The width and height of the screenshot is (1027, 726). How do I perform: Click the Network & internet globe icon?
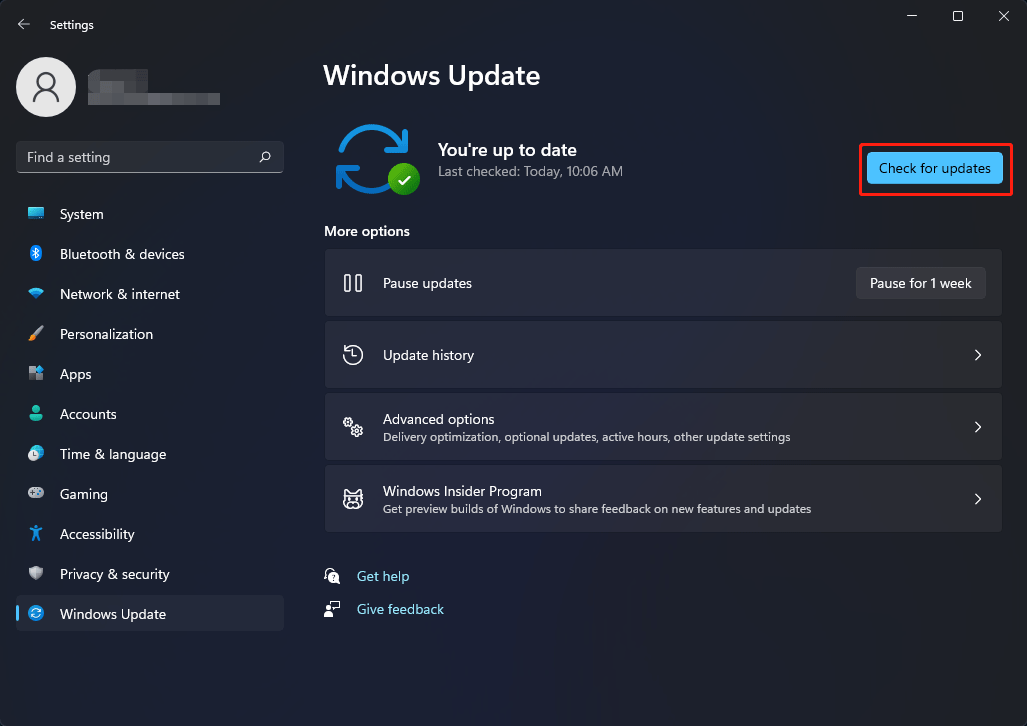35,294
